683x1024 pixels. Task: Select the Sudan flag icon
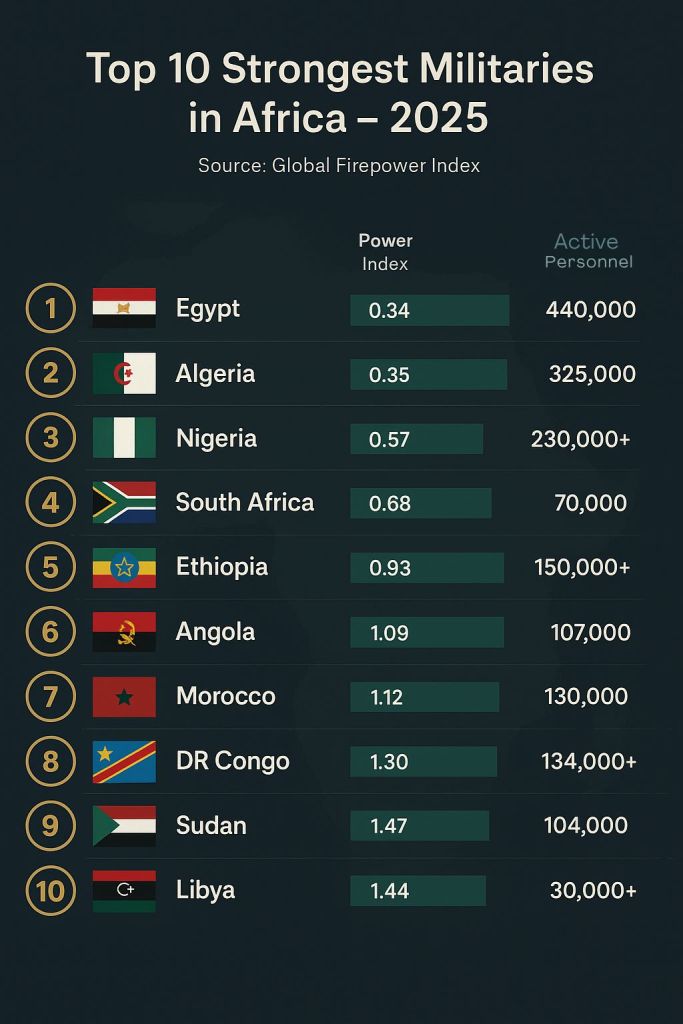click(124, 825)
